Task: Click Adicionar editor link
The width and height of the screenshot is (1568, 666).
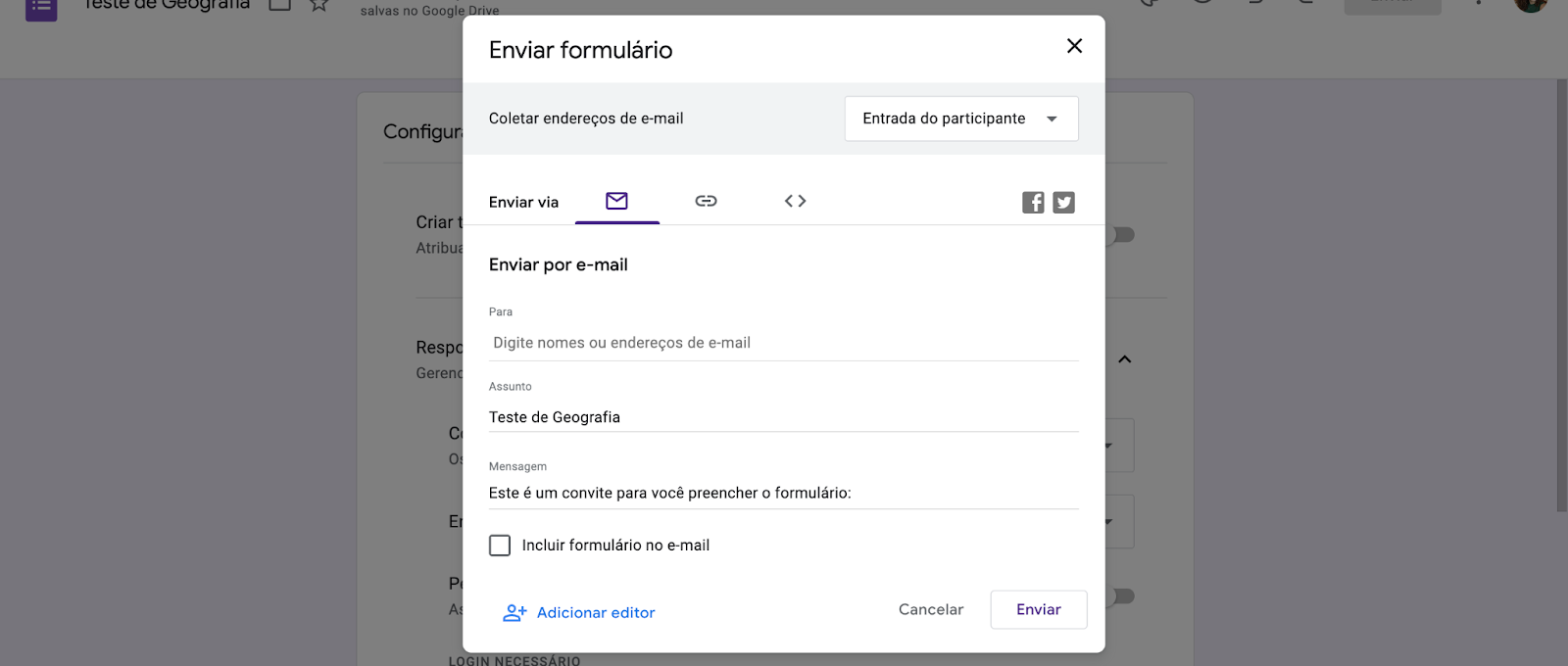Action: pyautogui.click(x=579, y=613)
